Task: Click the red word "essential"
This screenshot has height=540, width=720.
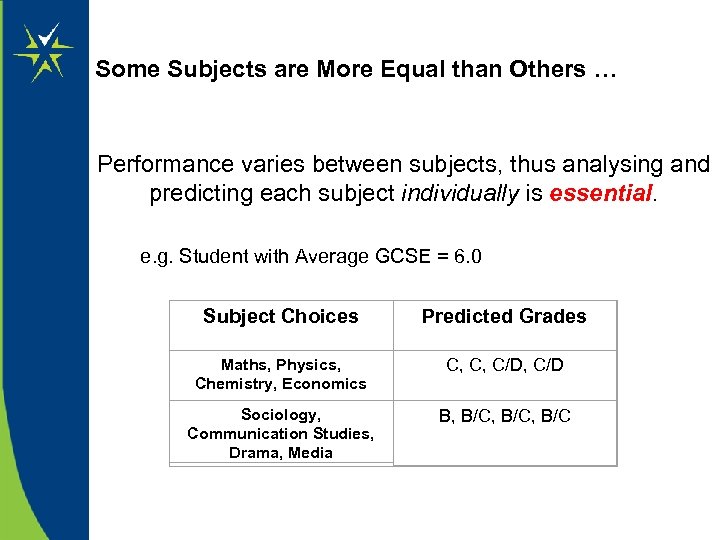Action: point(600,193)
